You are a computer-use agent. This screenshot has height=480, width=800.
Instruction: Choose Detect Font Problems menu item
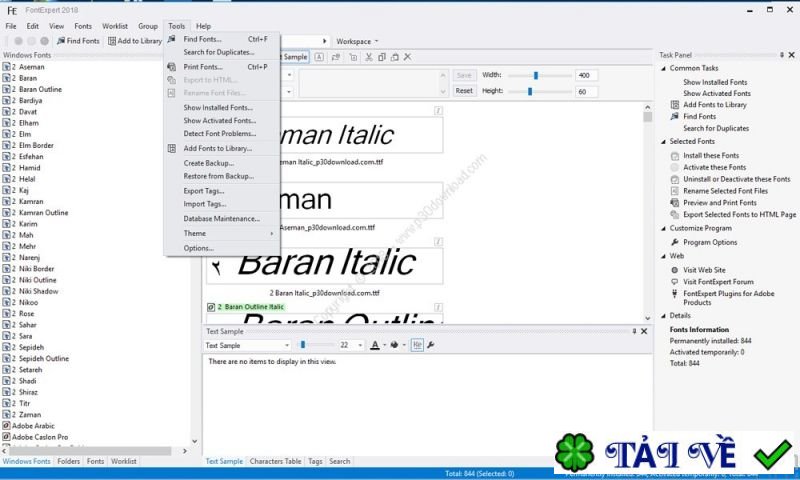tap(222, 134)
